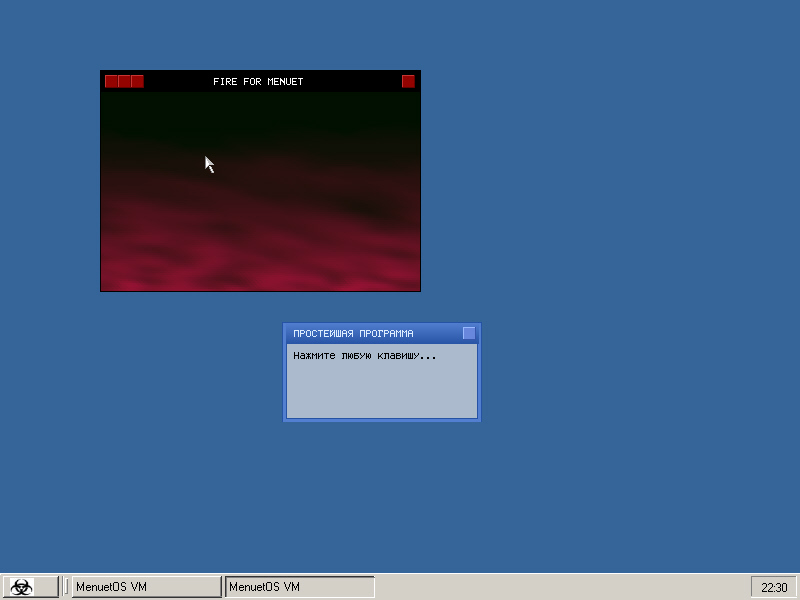Close Fire for Menuet using right red button

[x=408, y=81]
